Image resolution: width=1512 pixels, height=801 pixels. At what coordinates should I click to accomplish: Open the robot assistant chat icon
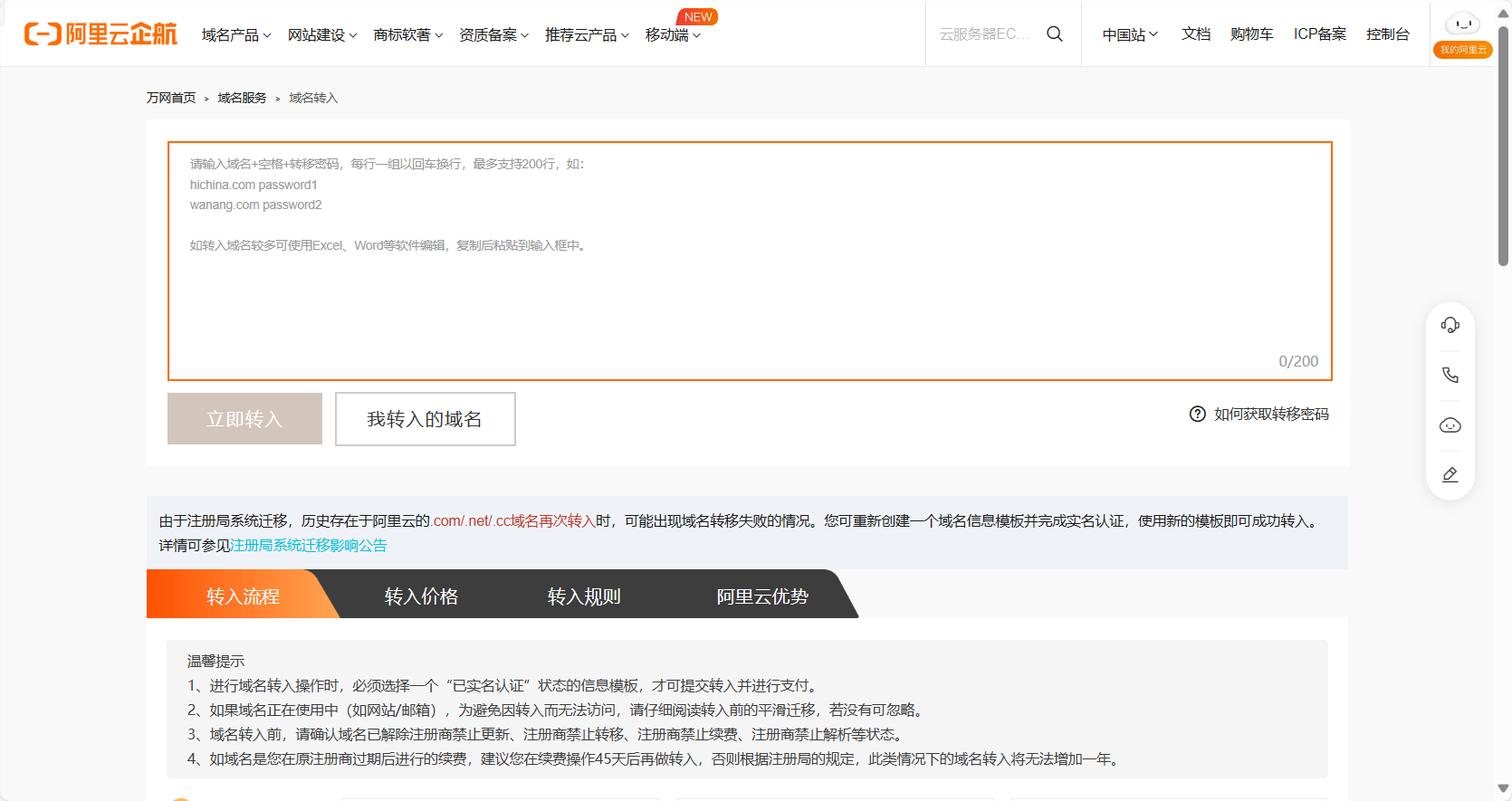tap(1450, 425)
